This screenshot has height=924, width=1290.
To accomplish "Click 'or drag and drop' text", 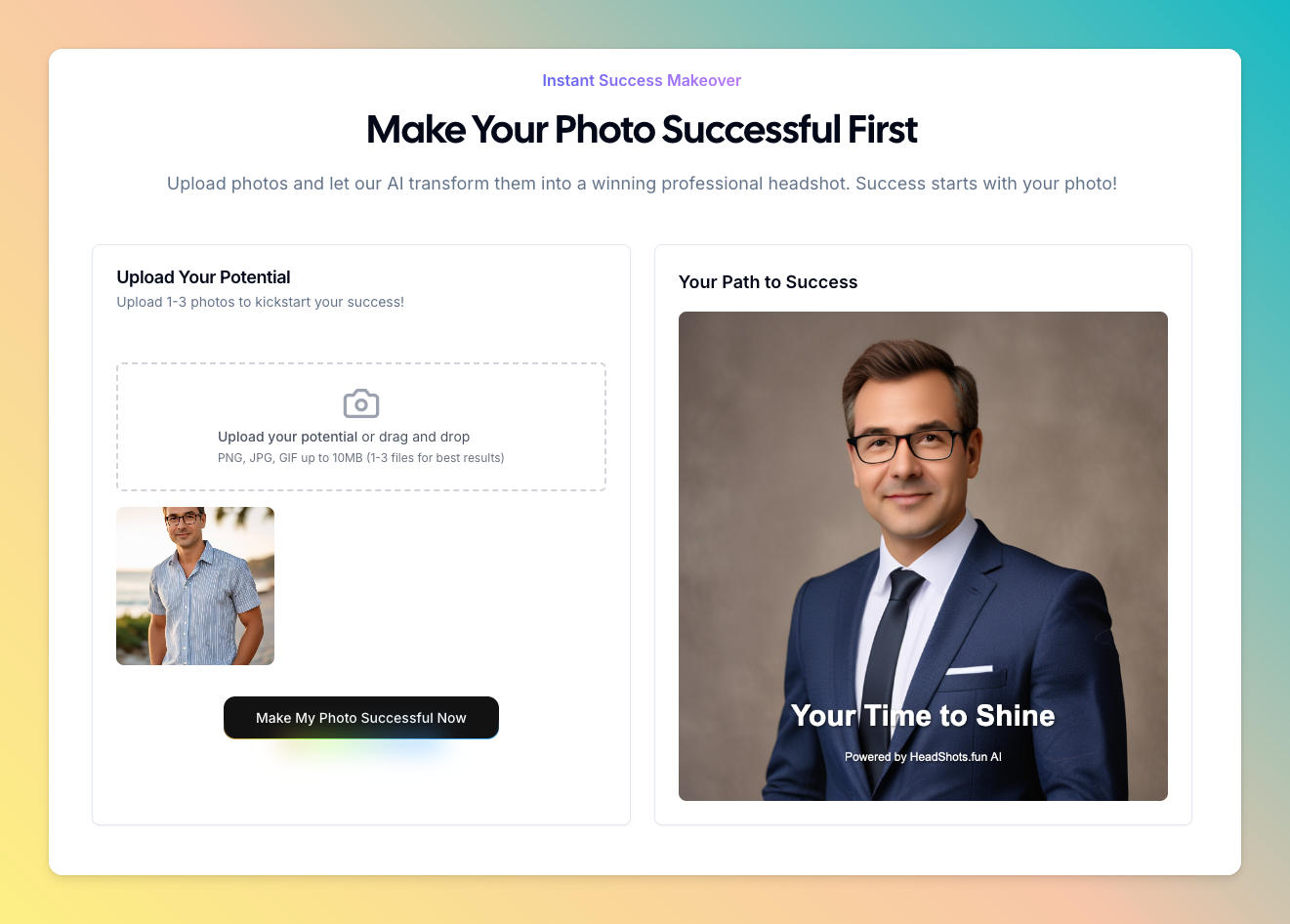I will pyautogui.click(x=416, y=437).
